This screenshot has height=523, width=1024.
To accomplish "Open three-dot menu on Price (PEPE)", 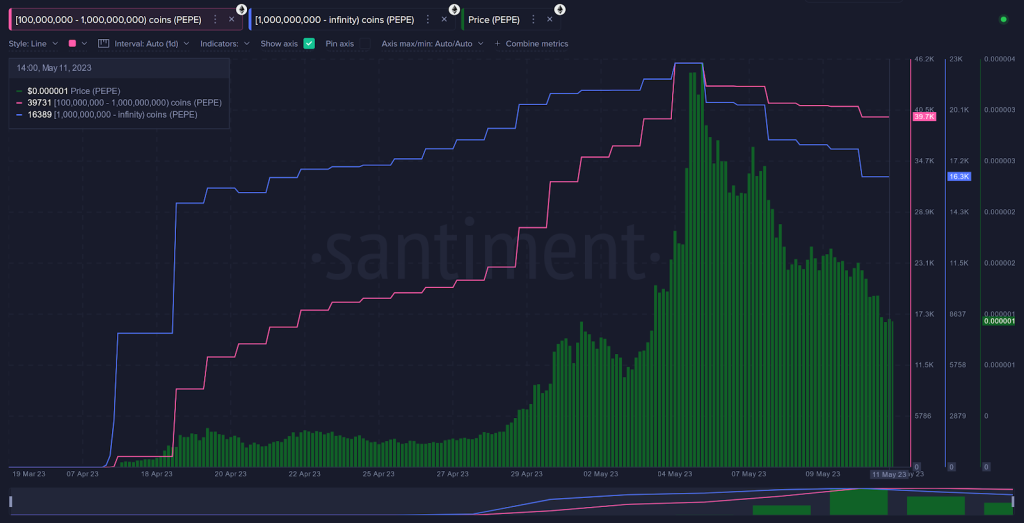I will pos(532,19).
